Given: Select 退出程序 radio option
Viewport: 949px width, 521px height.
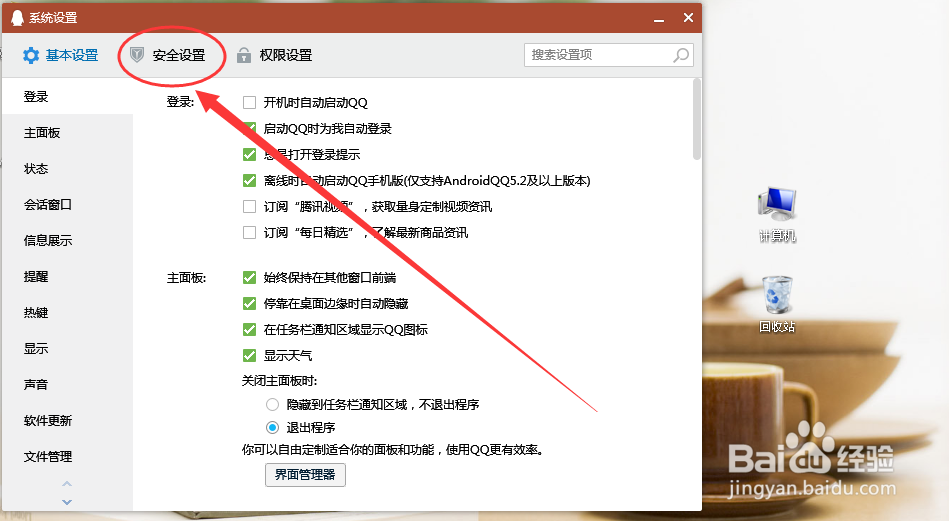Looking at the screenshot, I should [x=272, y=427].
